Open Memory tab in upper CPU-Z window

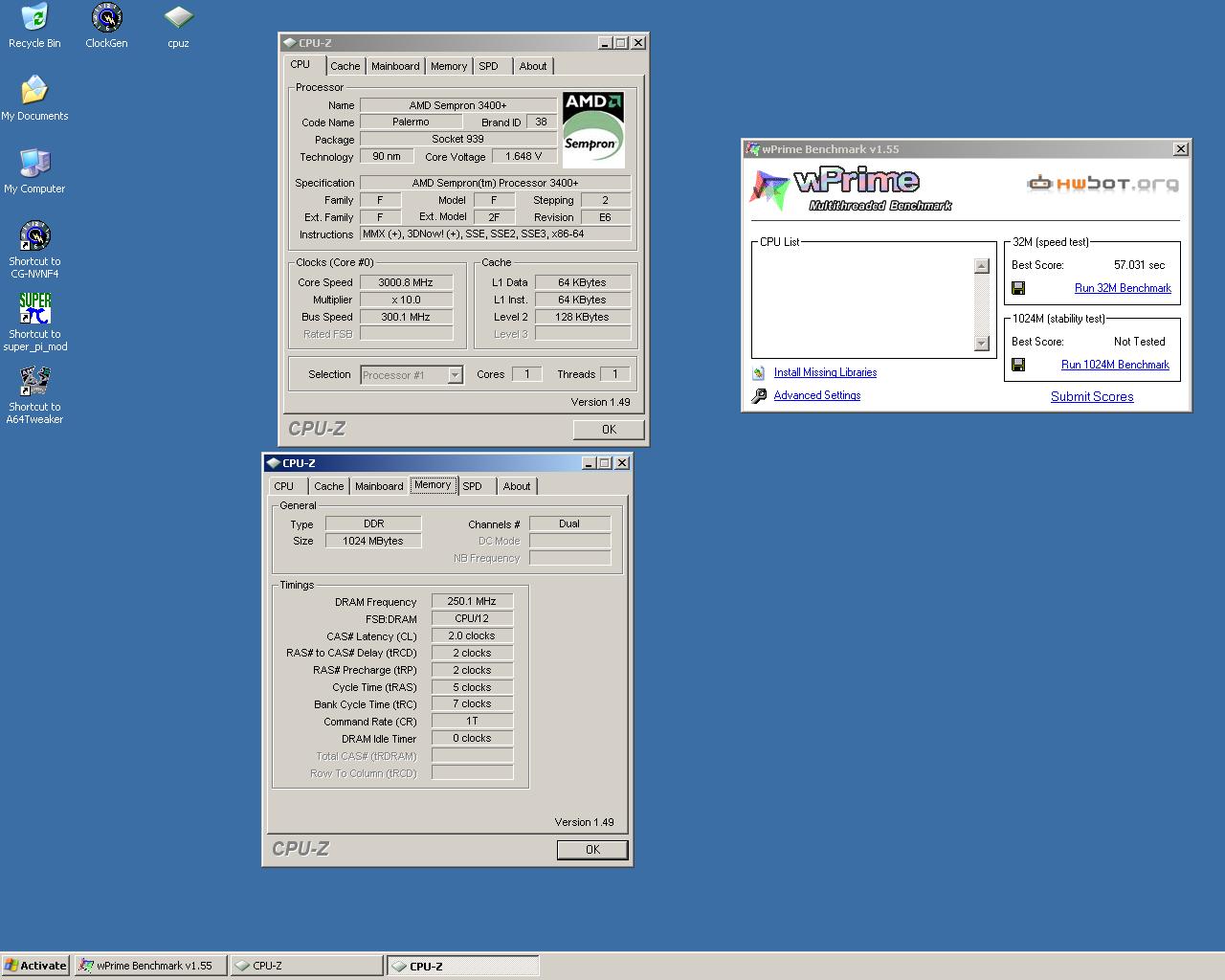pos(449,66)
